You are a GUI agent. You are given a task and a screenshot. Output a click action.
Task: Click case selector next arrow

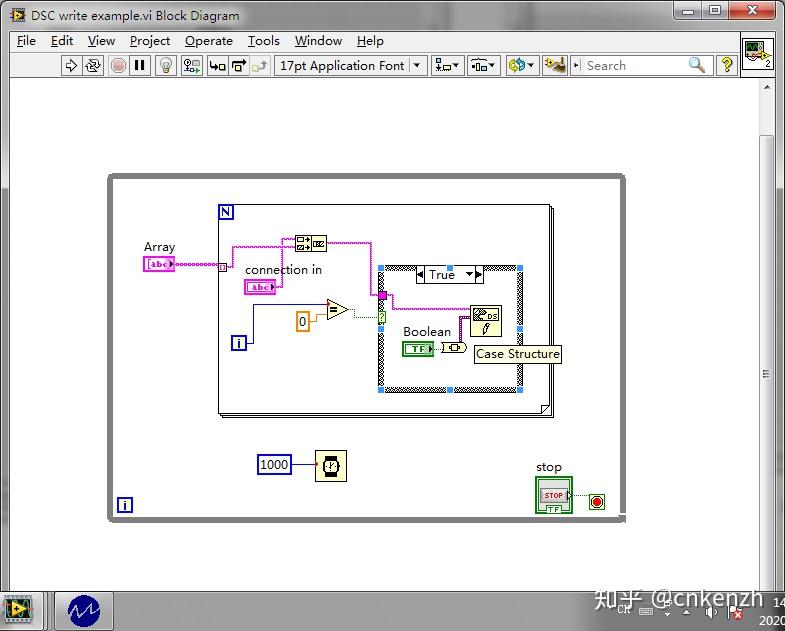click(479, 274)
